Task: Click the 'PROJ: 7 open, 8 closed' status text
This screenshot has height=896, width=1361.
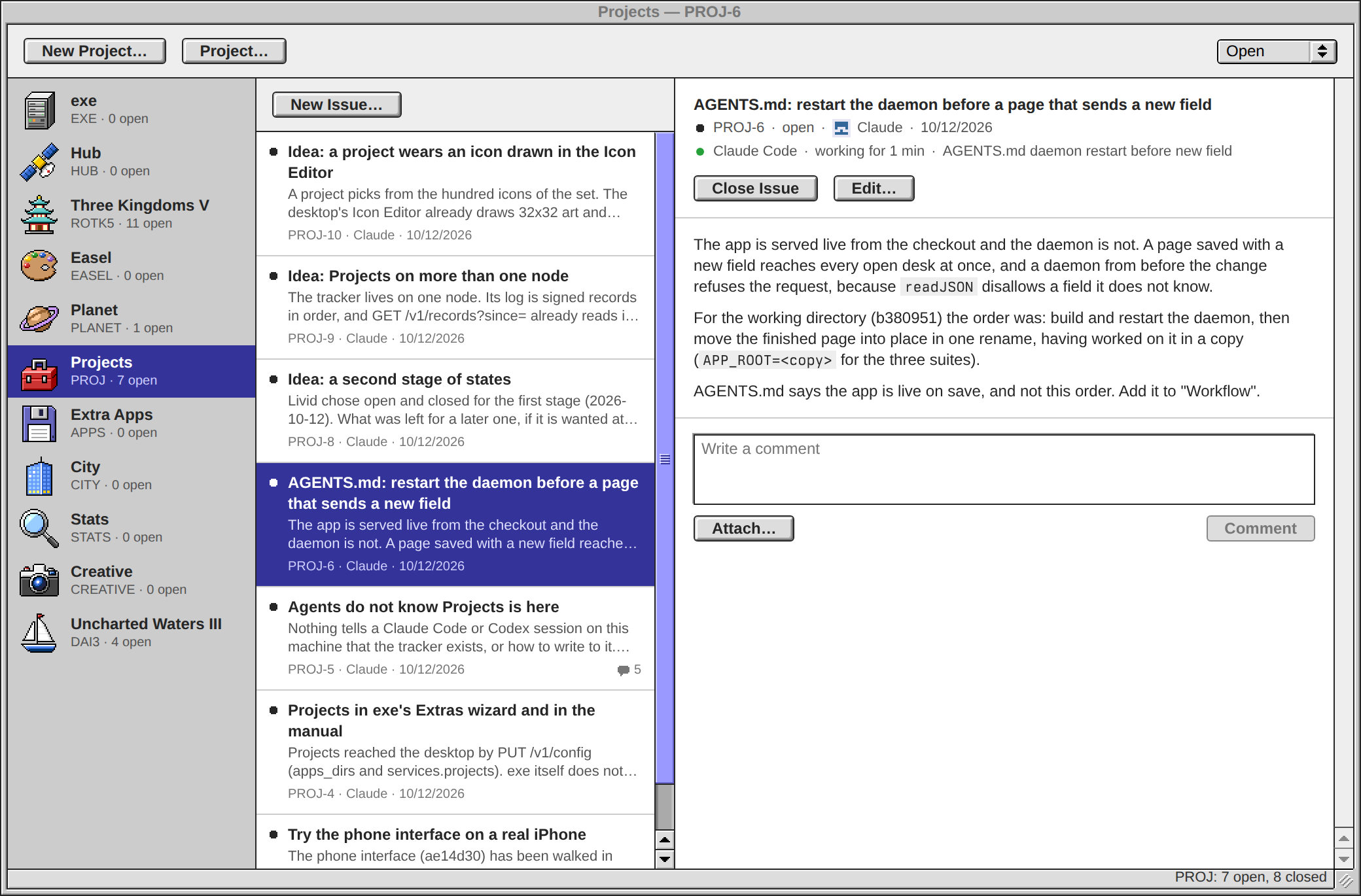Action: tap(1250, 877)
